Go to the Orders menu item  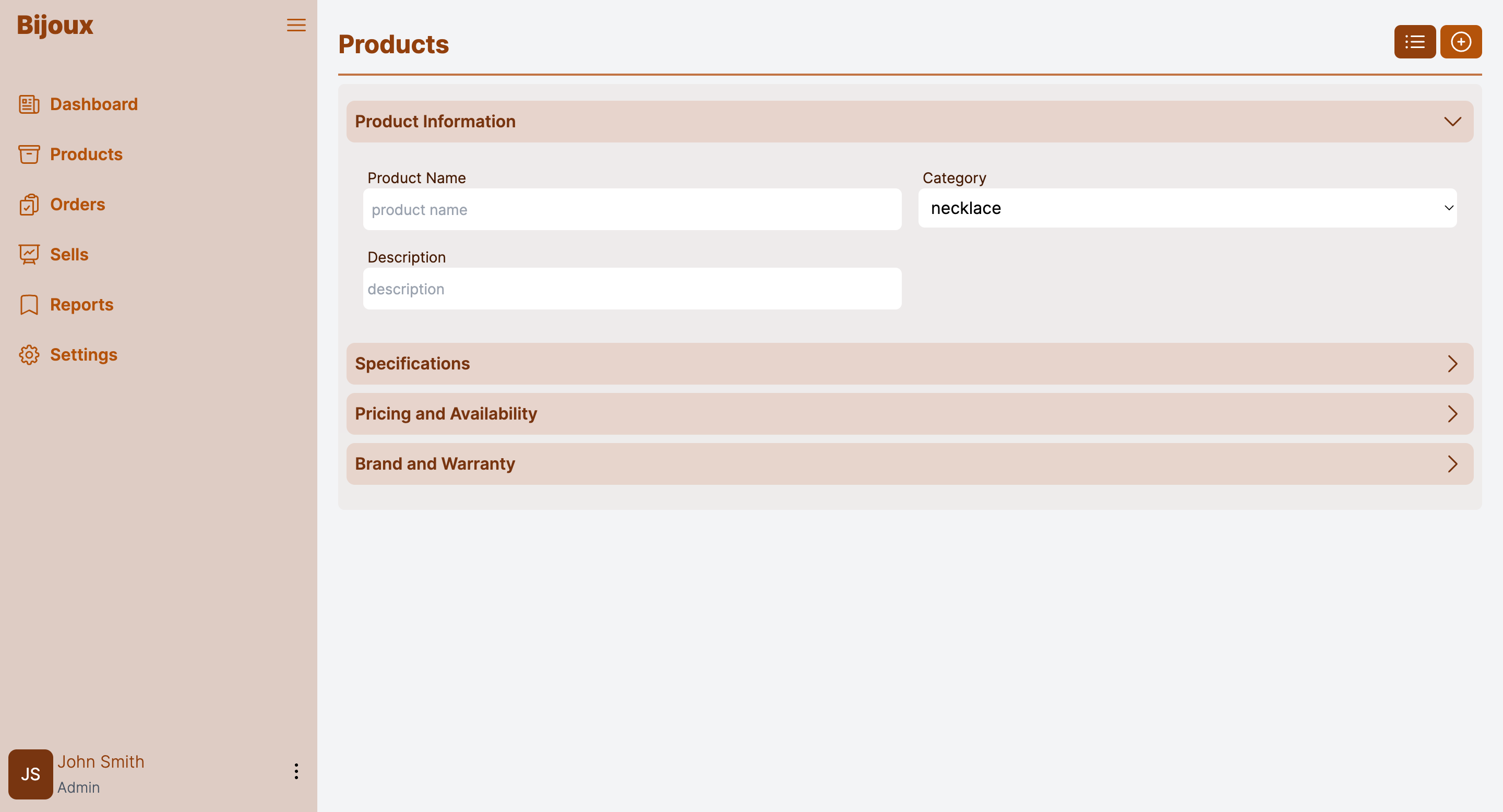coord(78,205)
